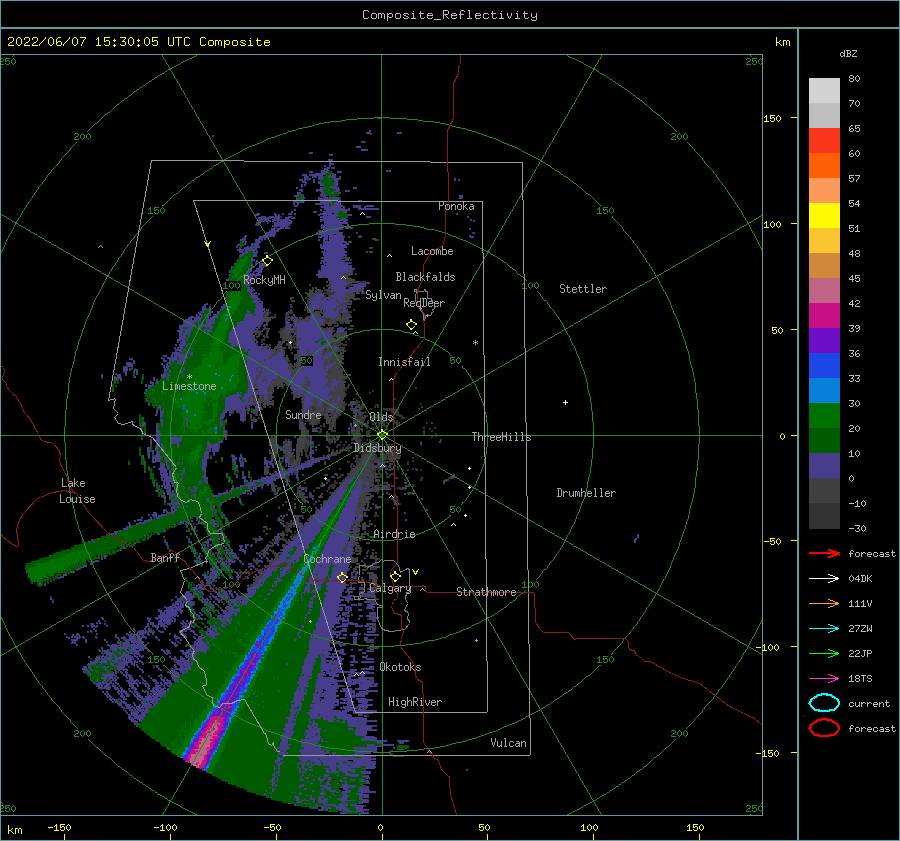Click the dark gray -30 to -10 swatch
Screen dimensions: 900x841
824,516
